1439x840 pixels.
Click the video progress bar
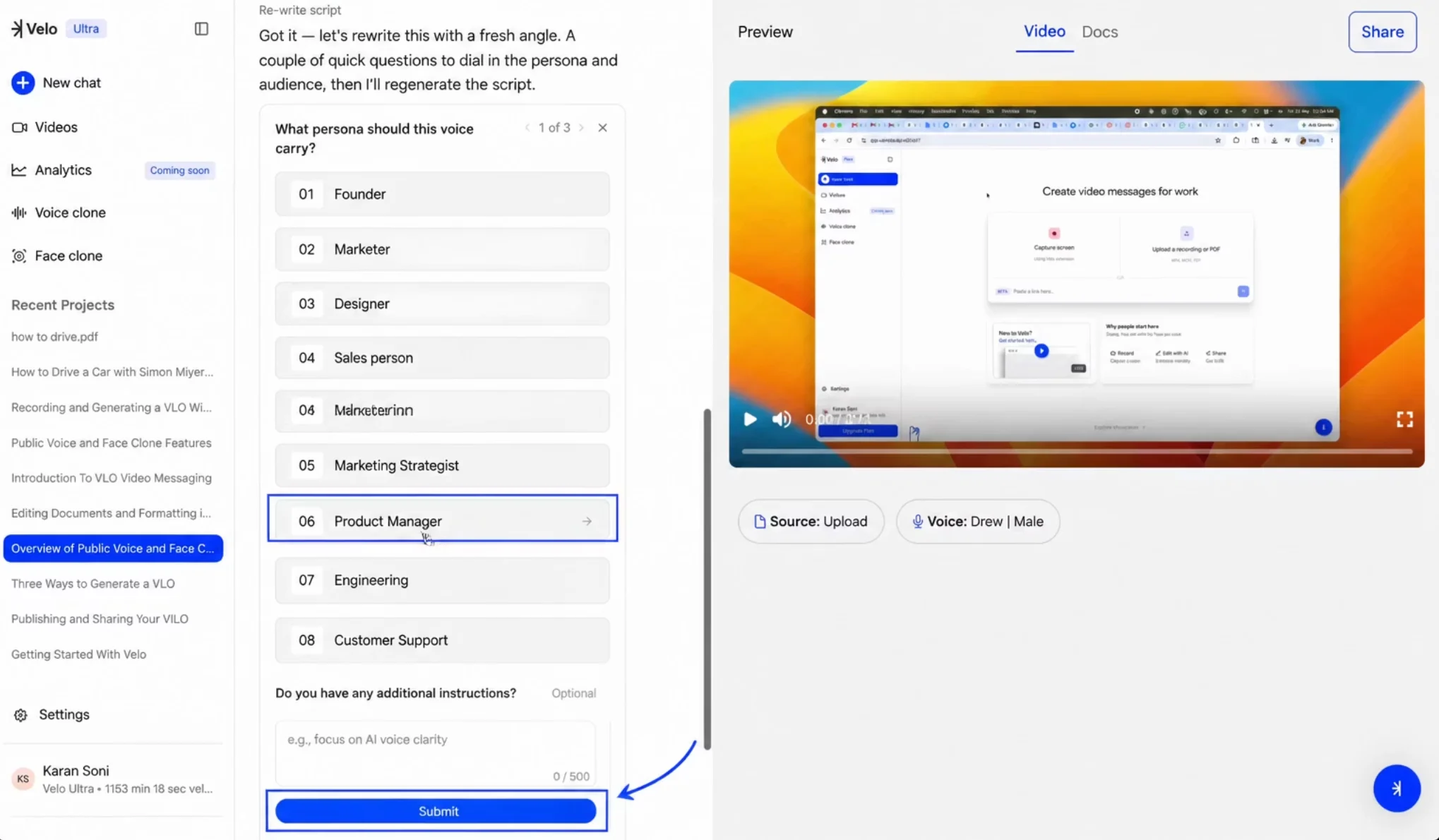[1077, 451]
